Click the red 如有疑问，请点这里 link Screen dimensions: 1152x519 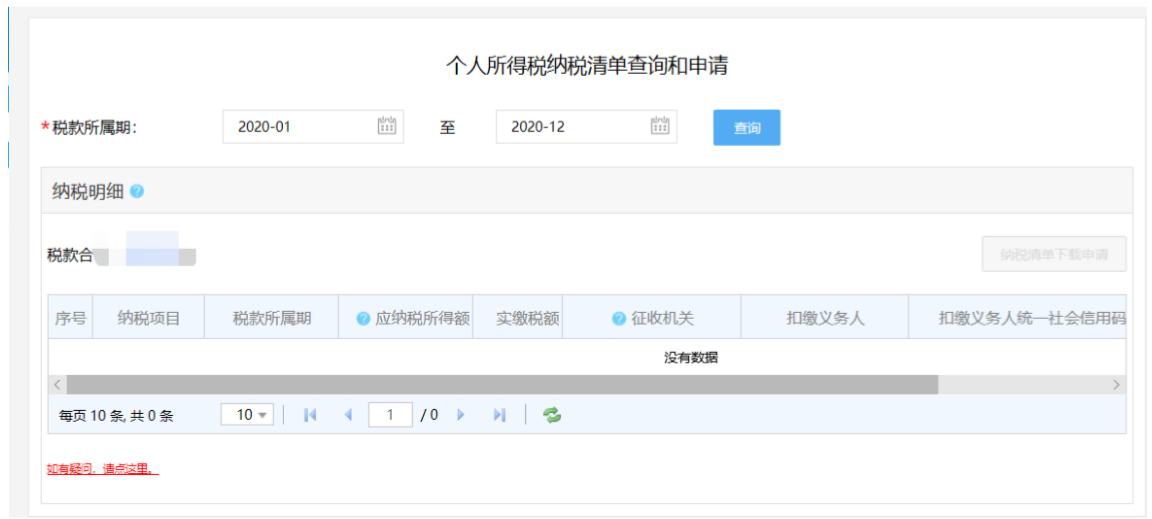coord(102,469)
